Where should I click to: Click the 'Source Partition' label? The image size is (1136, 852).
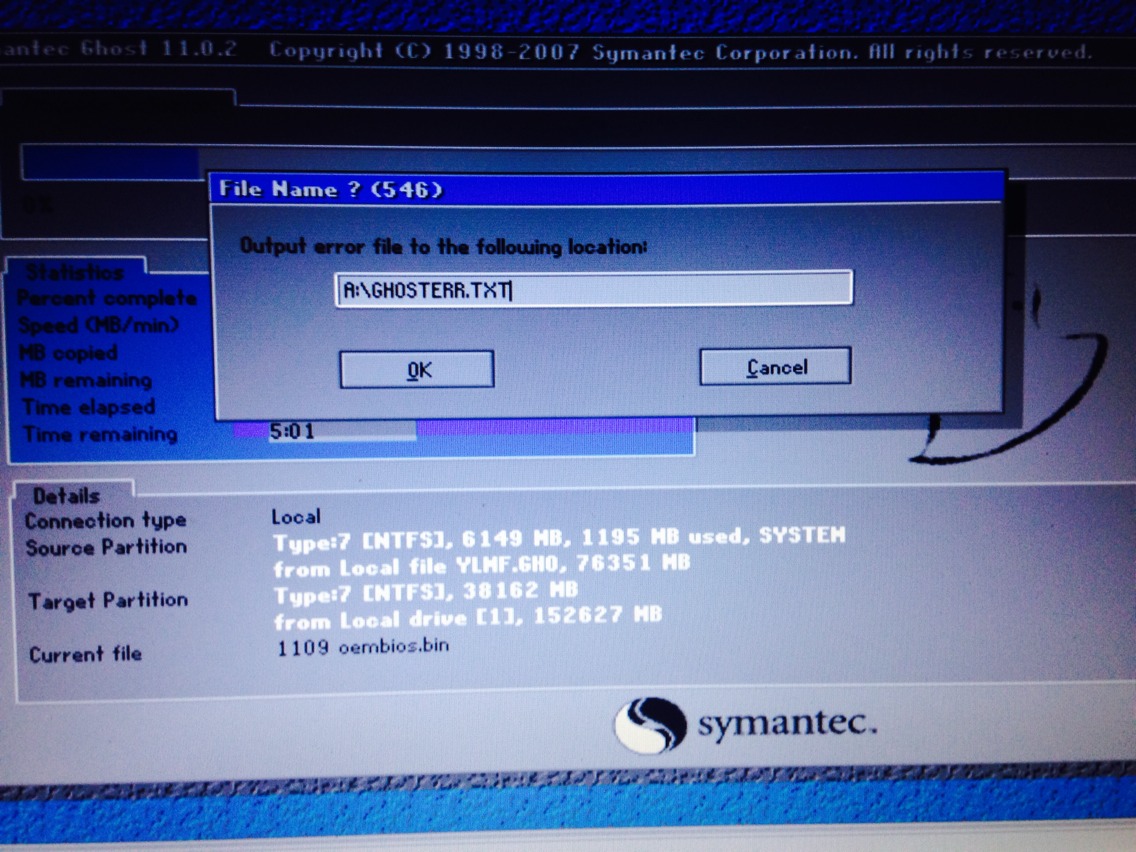pyautogui.click(x=106, y=547)
